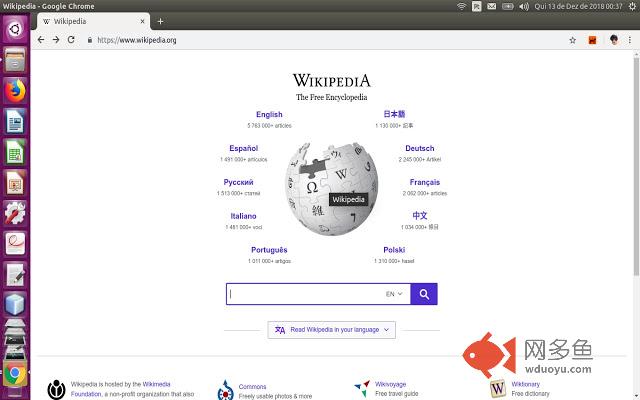This screenshot has height=400, width=640.
Task: Open the Files manager in launcher
Action: 15,60
